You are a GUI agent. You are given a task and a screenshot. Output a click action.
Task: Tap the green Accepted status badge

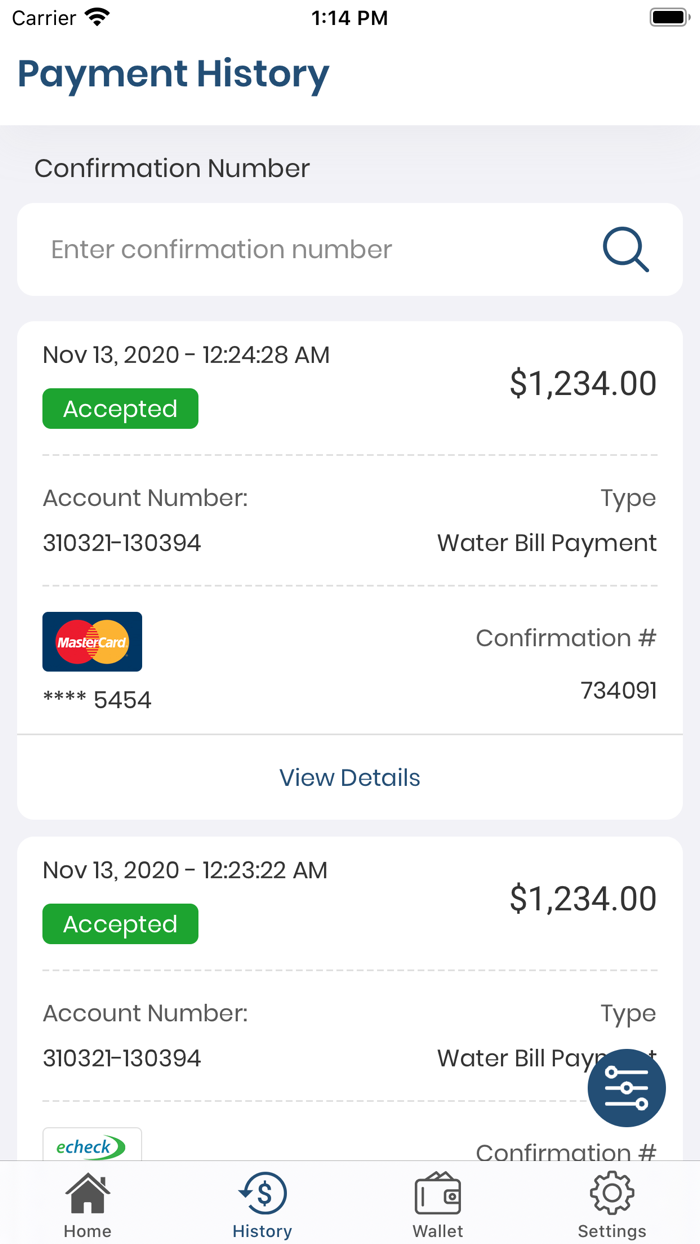120,408
